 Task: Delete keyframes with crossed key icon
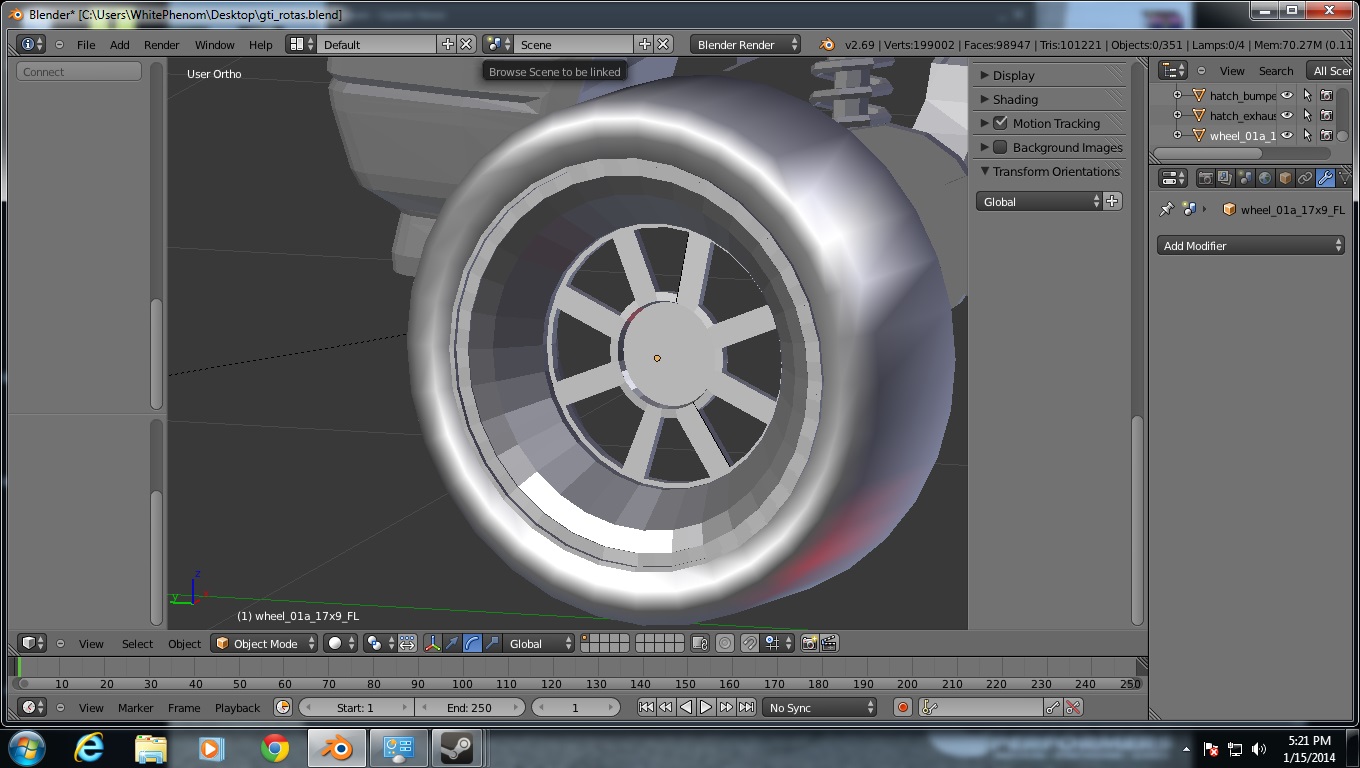coord(1073,707)
